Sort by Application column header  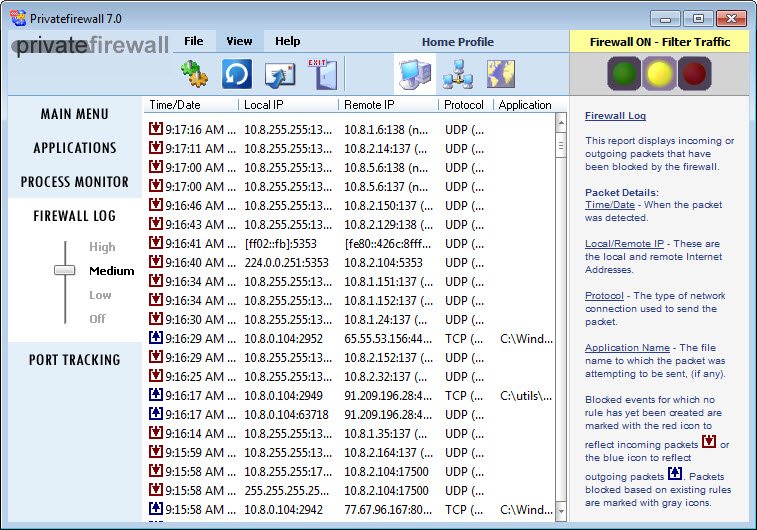pos(524,105)
